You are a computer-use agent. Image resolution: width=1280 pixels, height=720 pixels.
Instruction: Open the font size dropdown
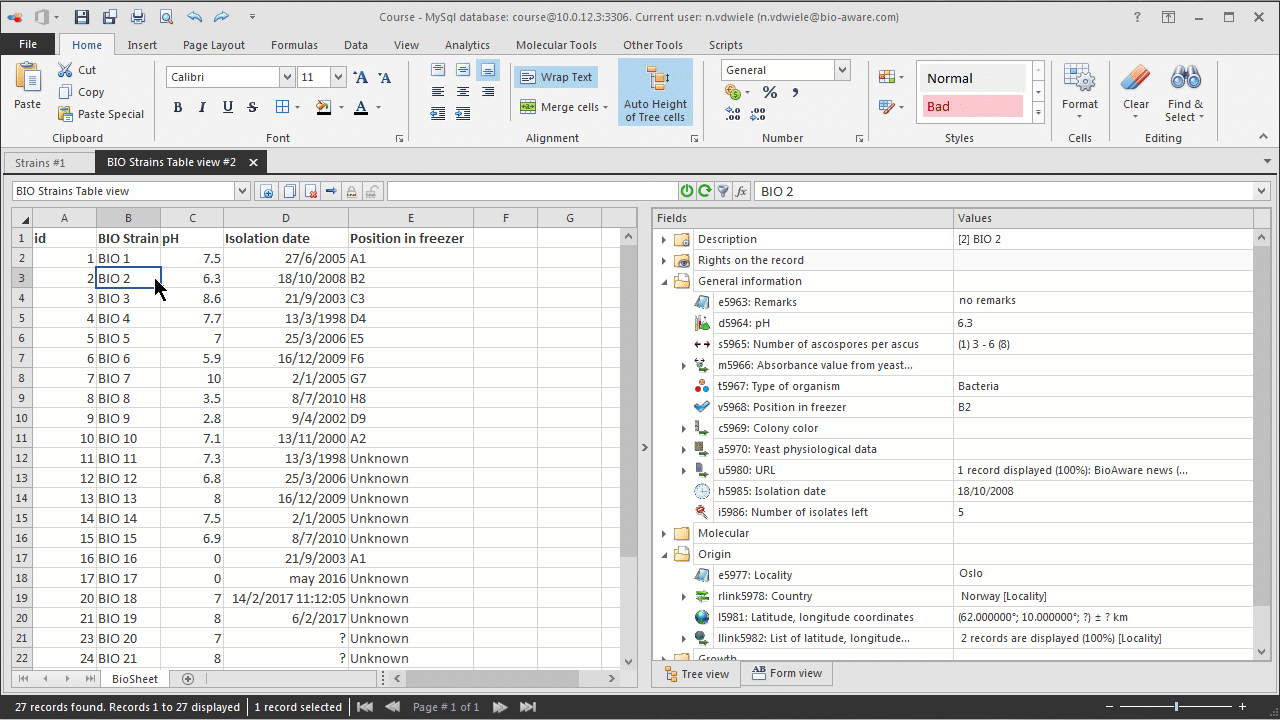pyautogui.click(x=338, y=77)
